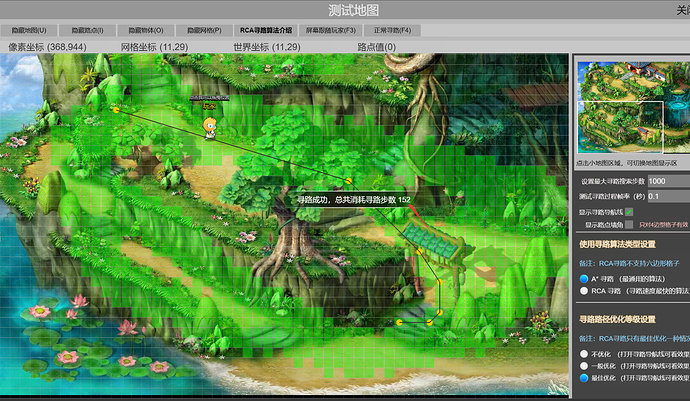
Task: Click the 测试寻路过程帧率 (秒) label
Action: (612, 196)
